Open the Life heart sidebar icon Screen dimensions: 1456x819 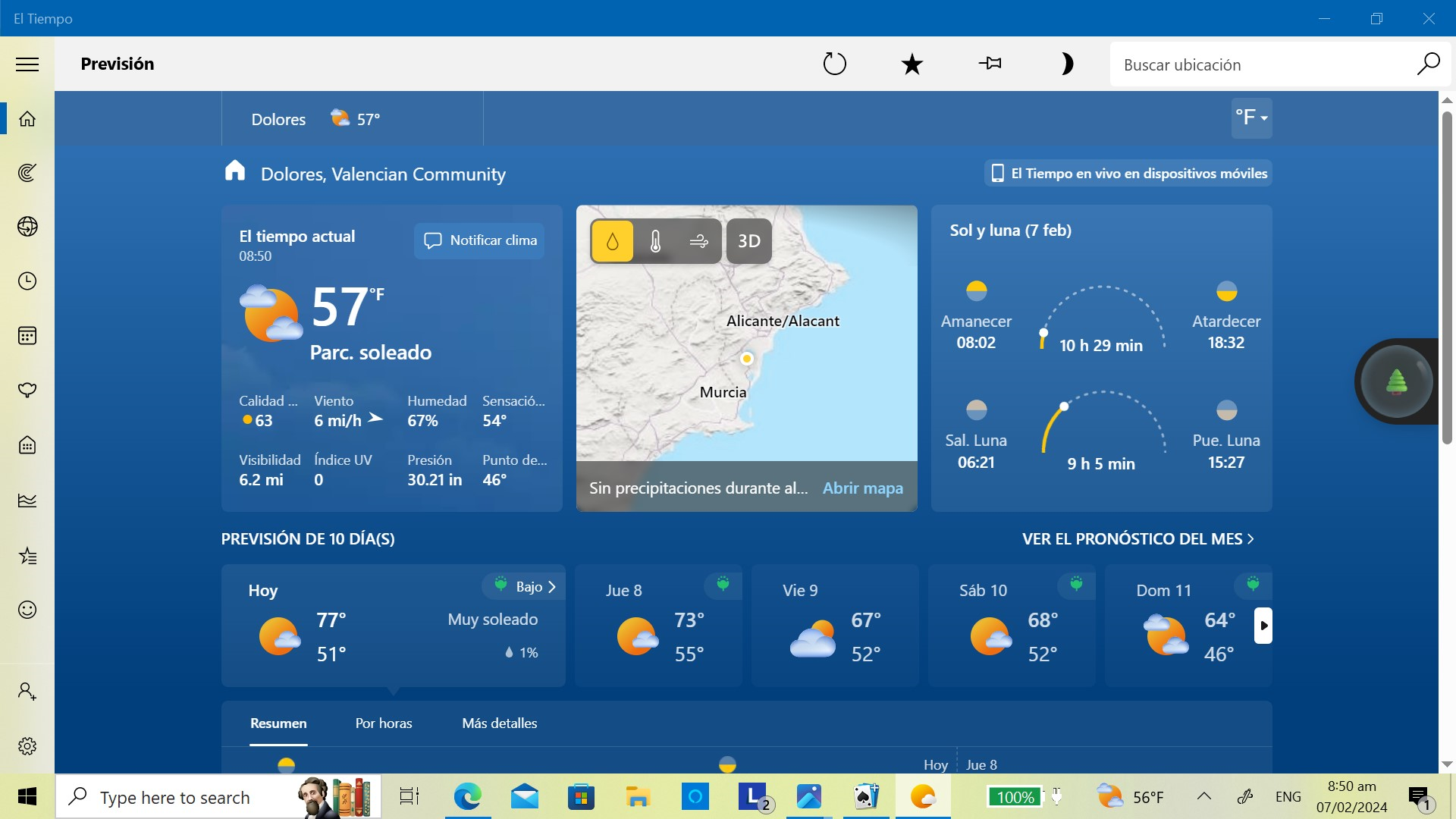[x=27, y=391]
